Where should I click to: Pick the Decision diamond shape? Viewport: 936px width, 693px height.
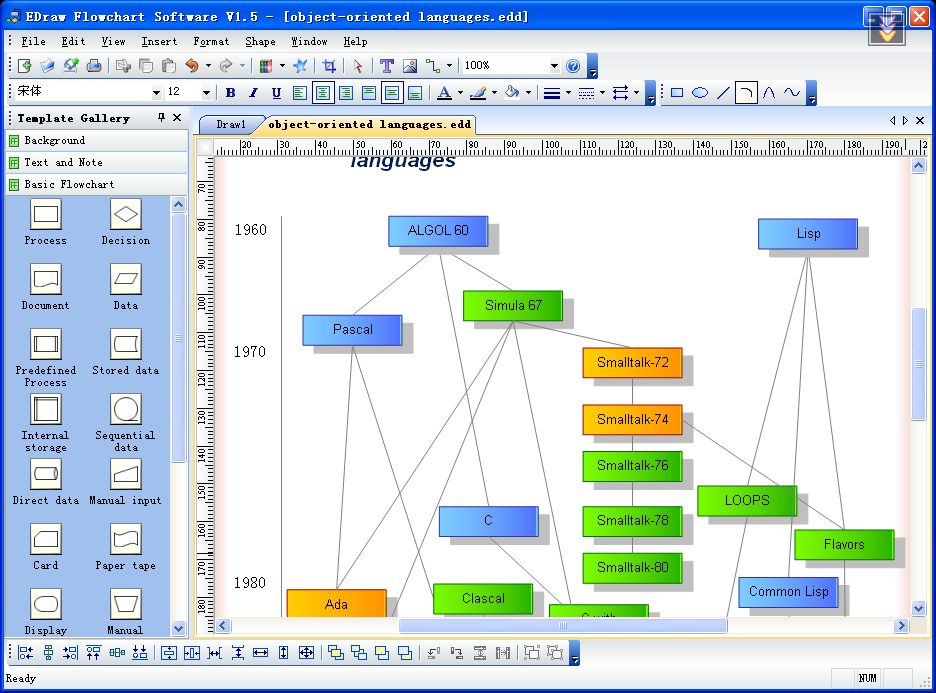[x=125, y=214]
